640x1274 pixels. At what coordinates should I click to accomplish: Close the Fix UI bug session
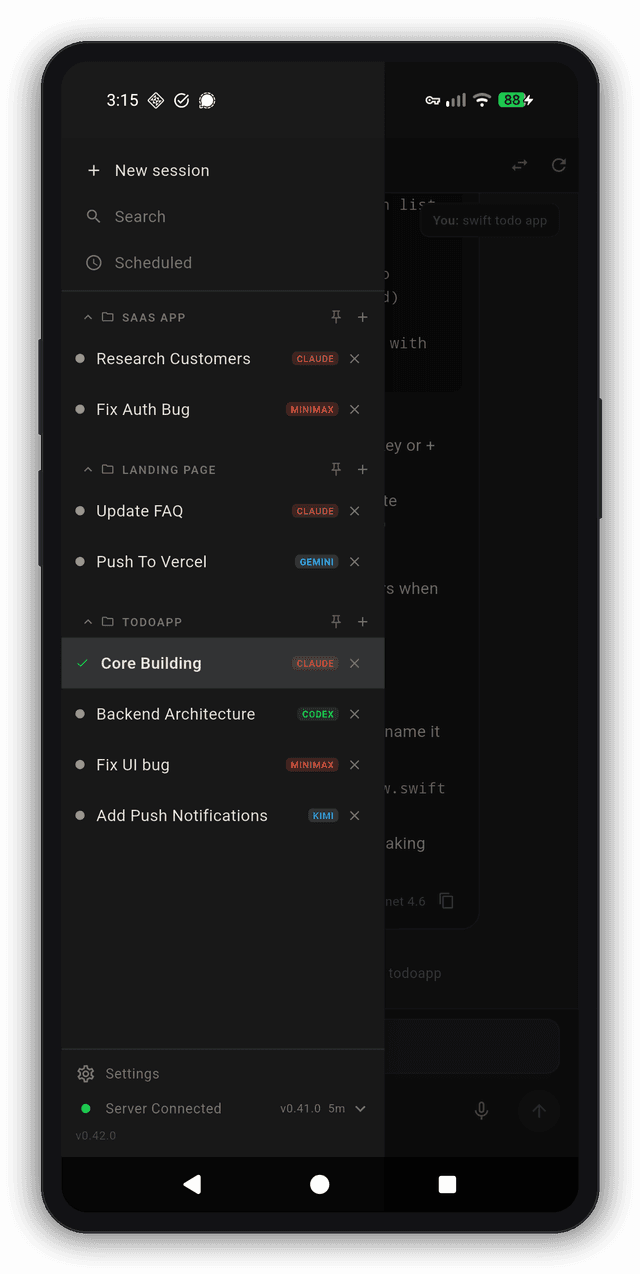coord(354,764)
